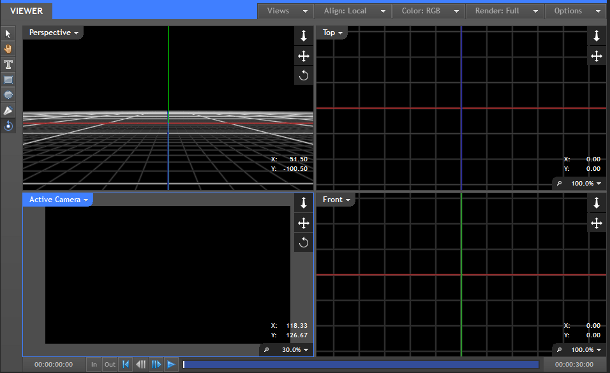Set the Out point button
Screen dimensions: 610x373
110,364
